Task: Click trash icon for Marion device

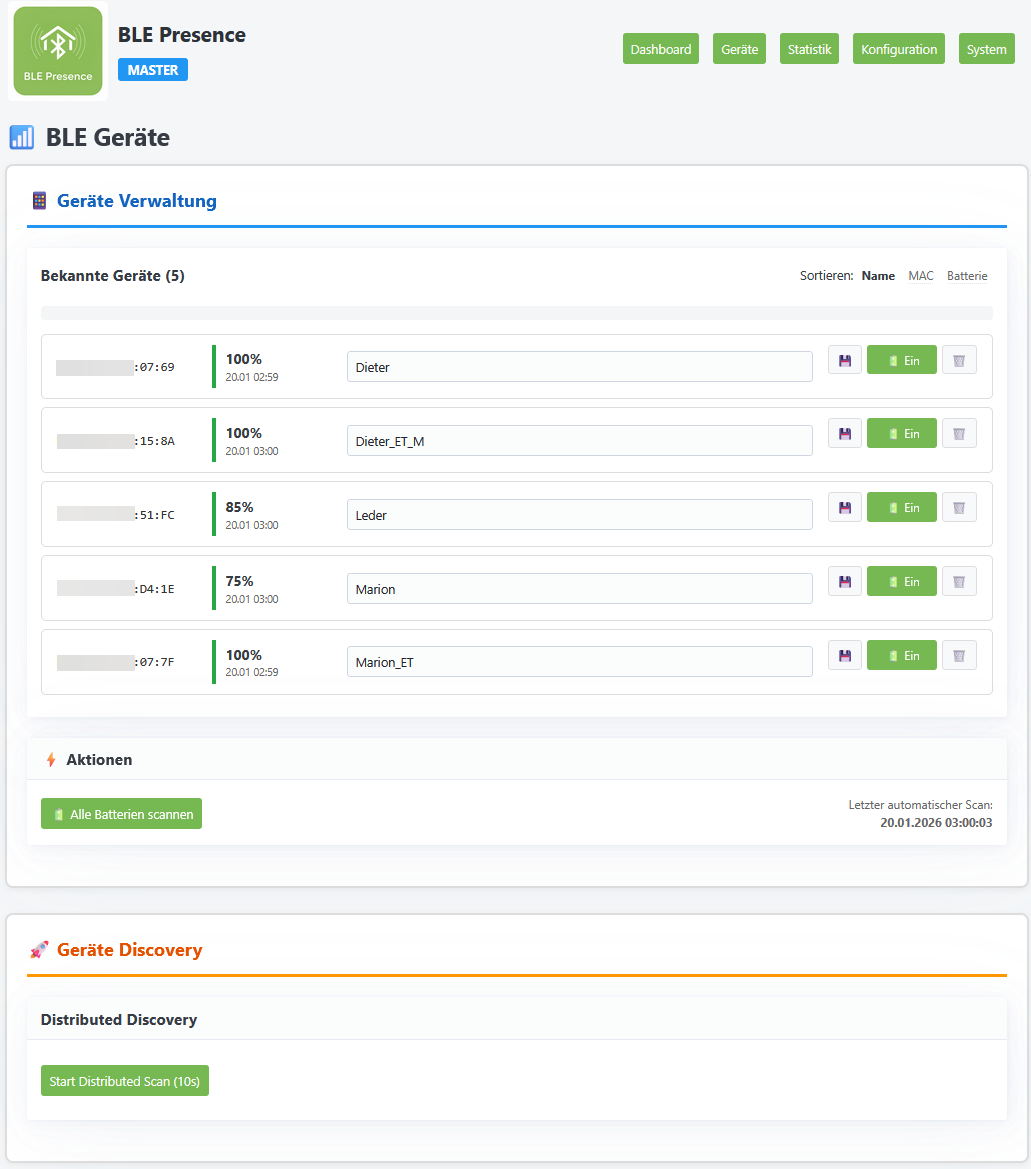Action: 959,582
